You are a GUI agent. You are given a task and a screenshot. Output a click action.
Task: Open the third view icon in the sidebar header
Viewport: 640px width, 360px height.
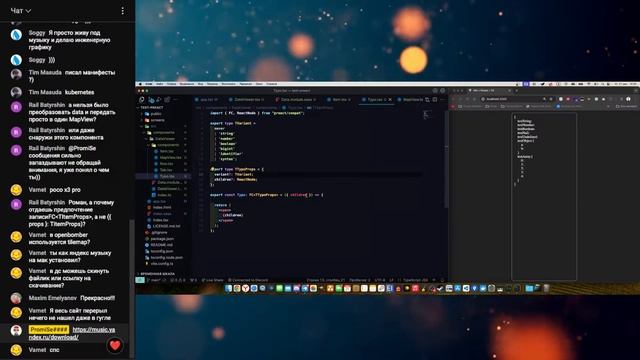[159, 100]
